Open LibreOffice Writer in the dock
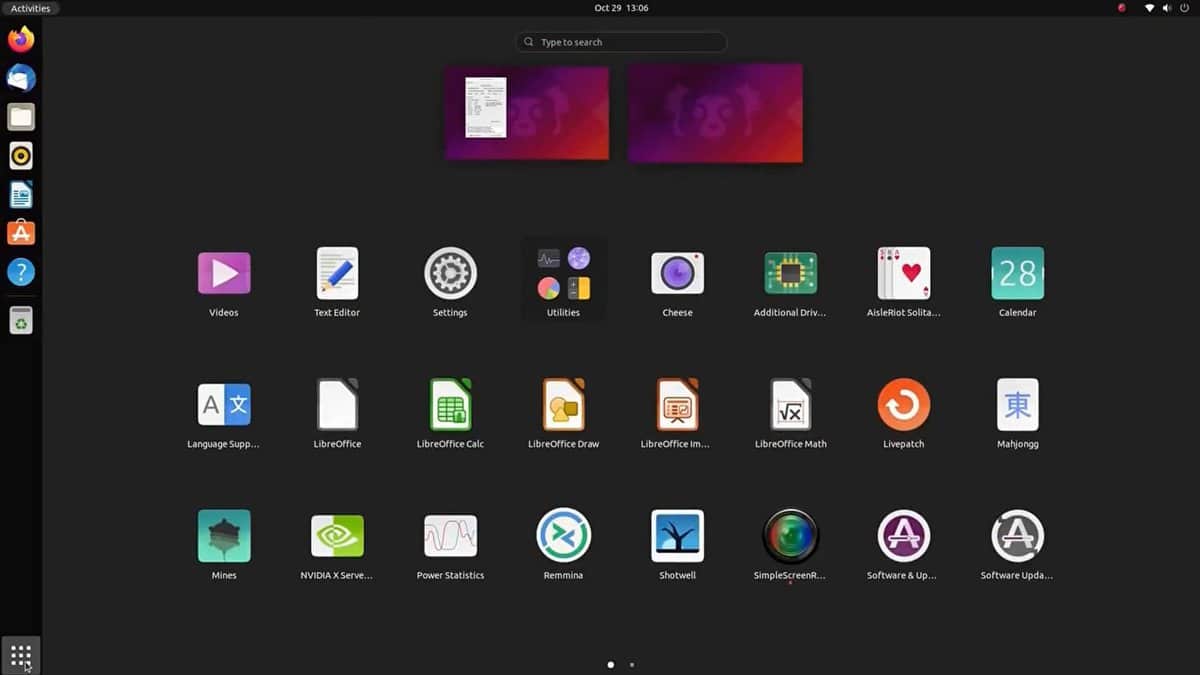The width and height of the screenshot is (1200, 675). [x=21, y=194]
